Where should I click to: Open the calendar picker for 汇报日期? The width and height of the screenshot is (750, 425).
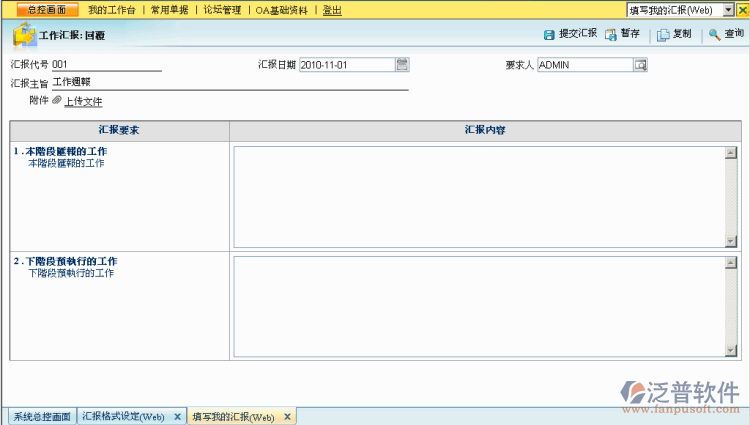tap(402, 65)
